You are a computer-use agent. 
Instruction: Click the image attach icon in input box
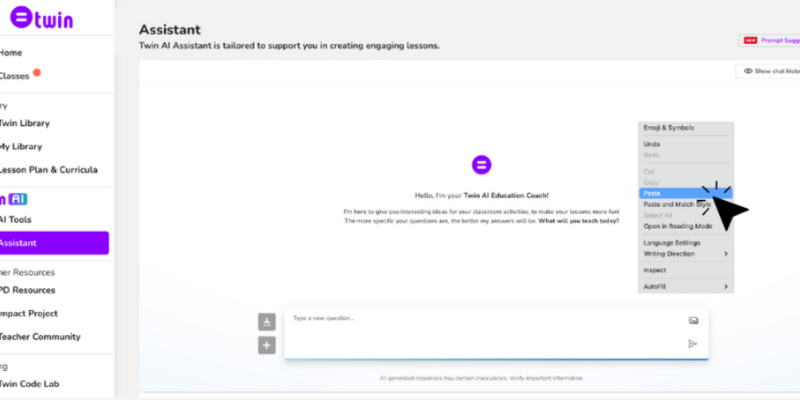click(x=693, y=320)
